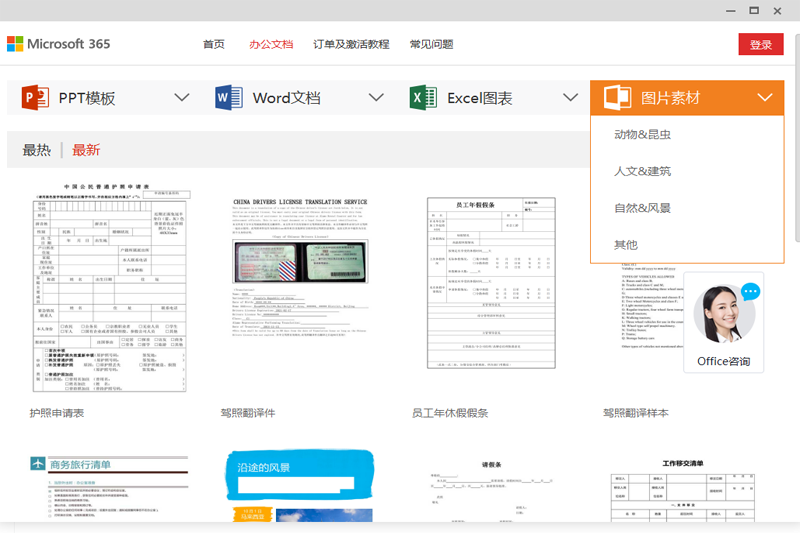Select 动物&昆虫 from the dropdown menu
Image resolution: width=800 pixels, height=533 pixels.
coord(642,135)
